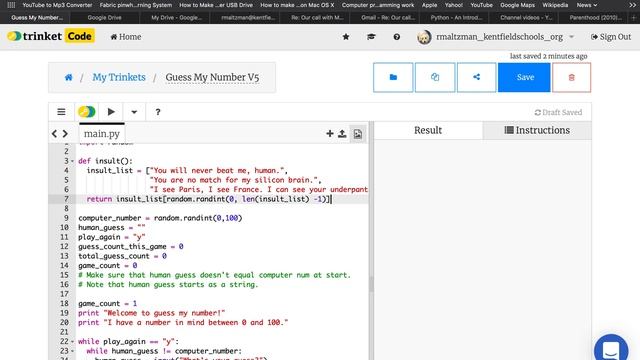This screenshot has width=640, height=360.
Task: Click the YouTube to Mp3 Converter bookmark
Action: point(57,5)
